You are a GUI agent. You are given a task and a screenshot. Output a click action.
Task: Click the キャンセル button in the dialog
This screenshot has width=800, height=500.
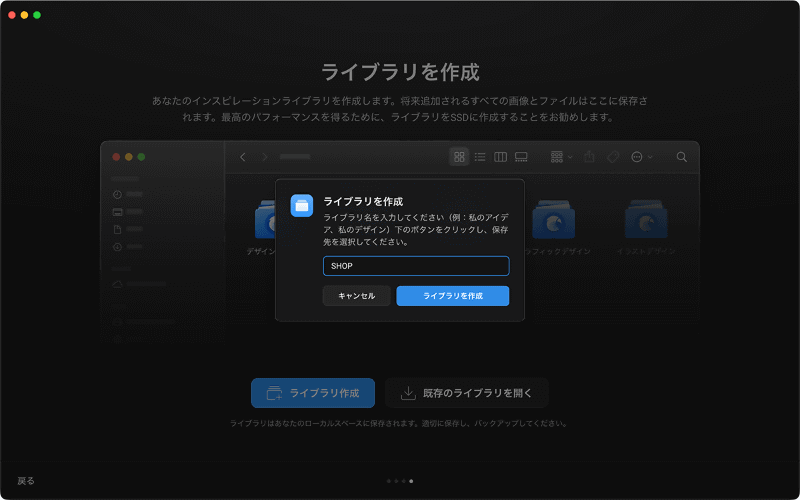(x=357, y=296)
